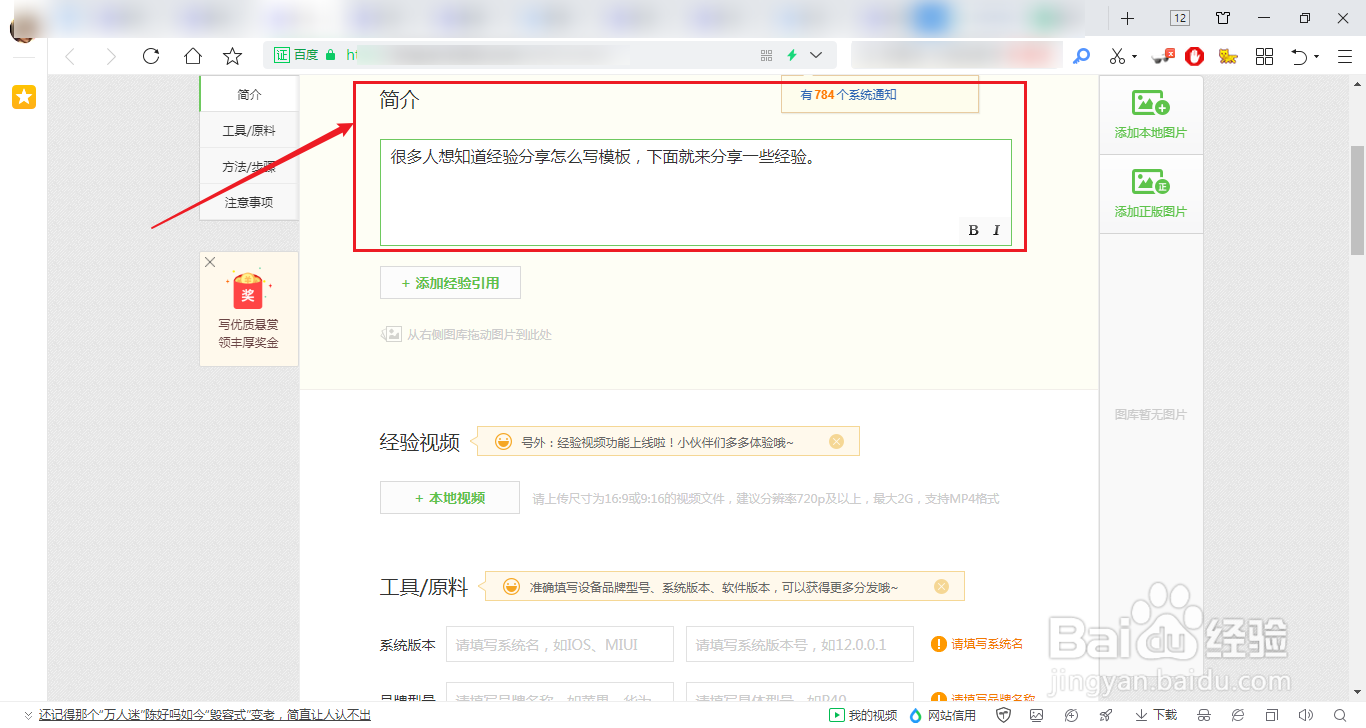Click the yellow cat extension icon
This screenshot has height=728, width=1366.
pos(1228,56)
